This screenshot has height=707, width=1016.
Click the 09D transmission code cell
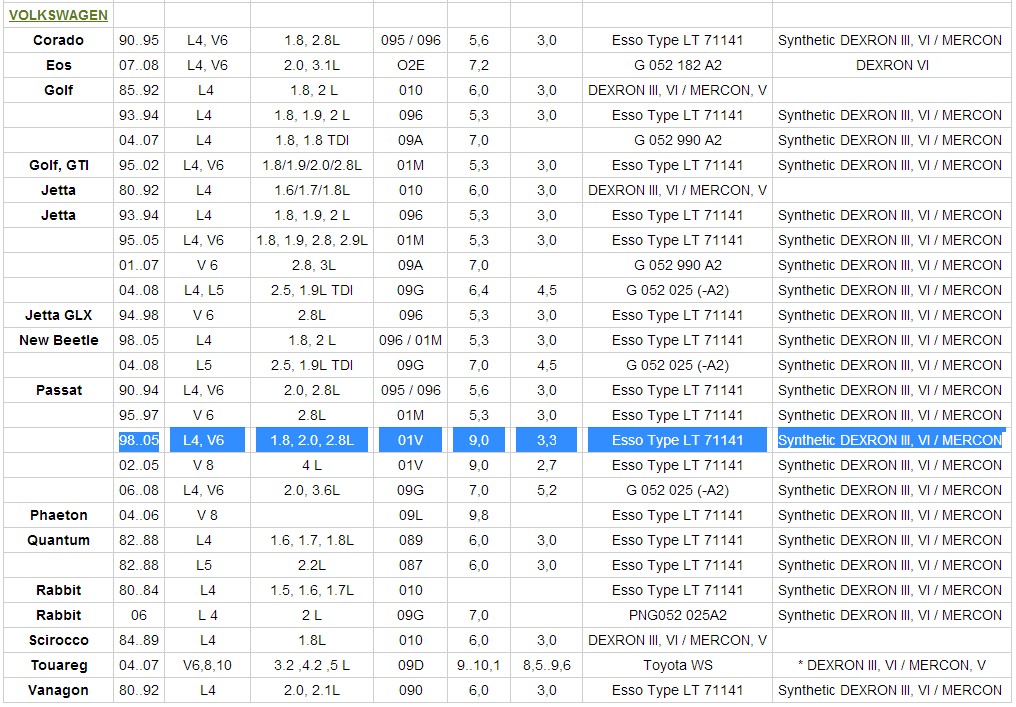pyautogui.click(x=410, y=666)
